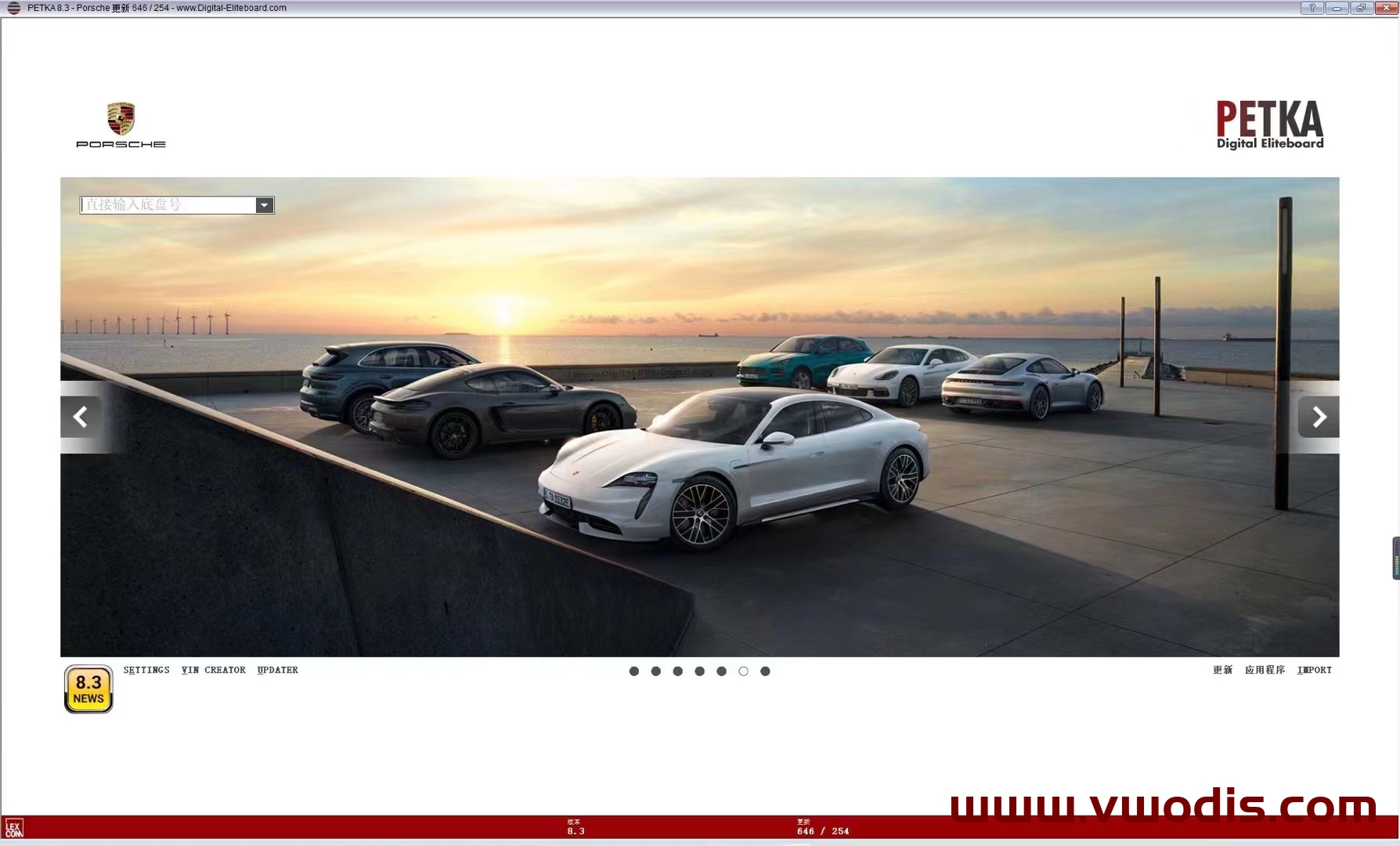This screenshot has height=846, width=1400.
Task: Focus the chassis number input field
Action: 168,205
